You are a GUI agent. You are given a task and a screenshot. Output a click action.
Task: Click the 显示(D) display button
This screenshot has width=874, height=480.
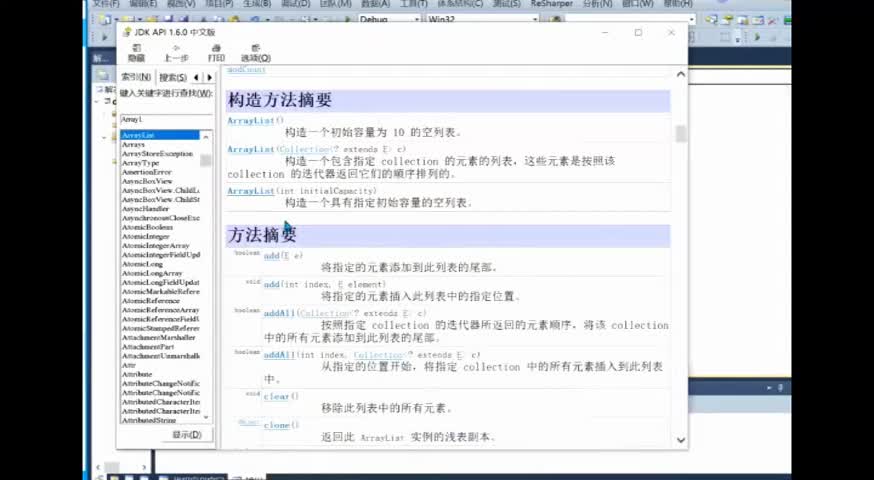[x=187, y=434]
